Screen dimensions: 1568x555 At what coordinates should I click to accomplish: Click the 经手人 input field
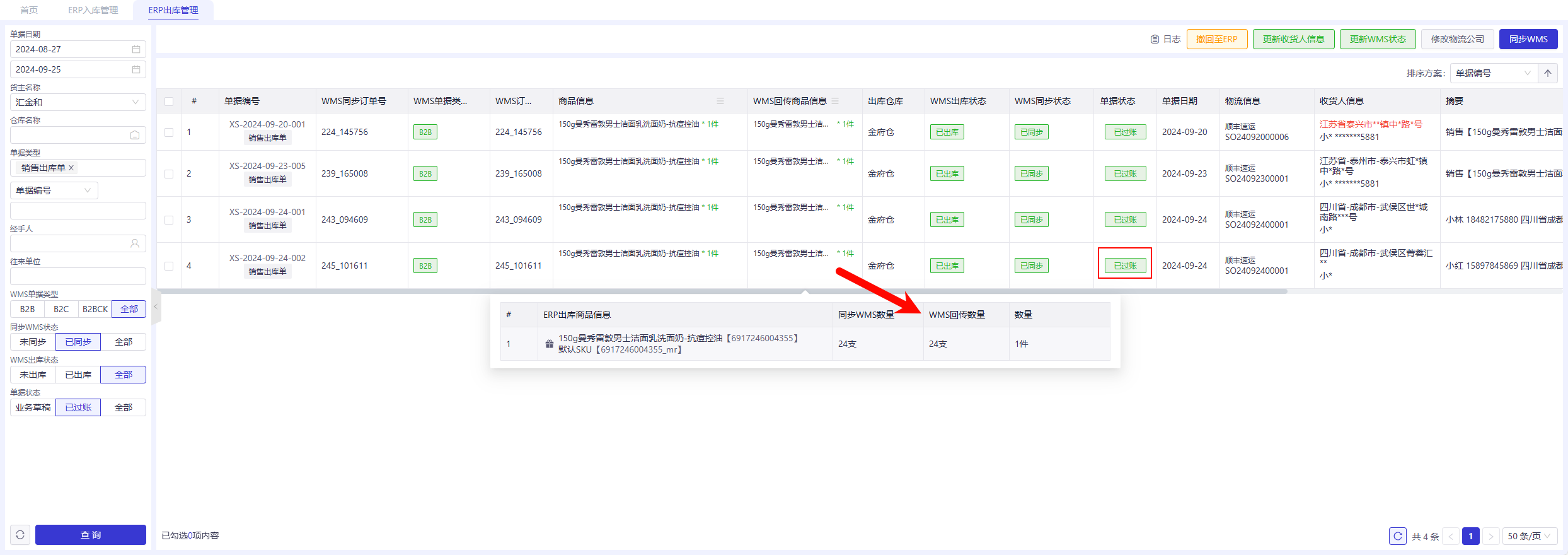[78, 243]
